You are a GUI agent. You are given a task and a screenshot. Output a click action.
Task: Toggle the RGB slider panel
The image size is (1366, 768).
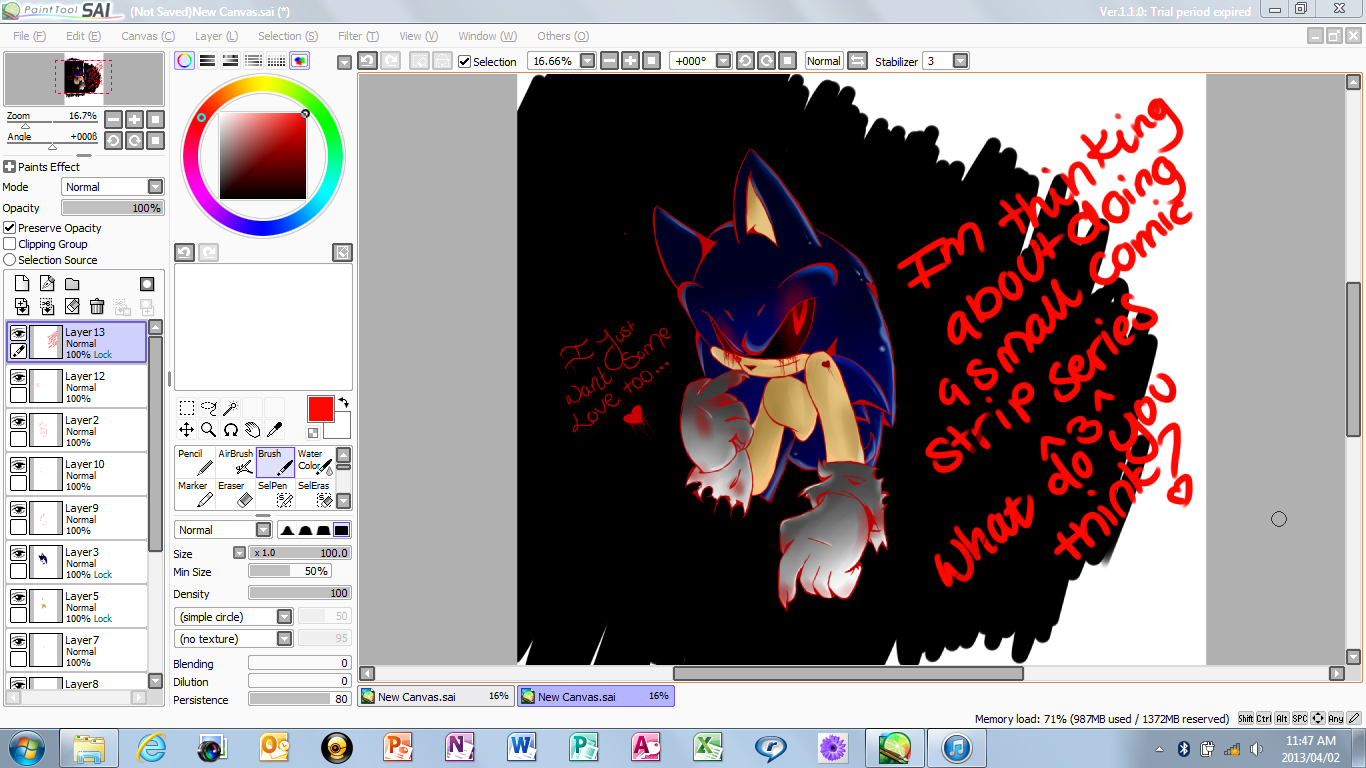tap(208, 61)
